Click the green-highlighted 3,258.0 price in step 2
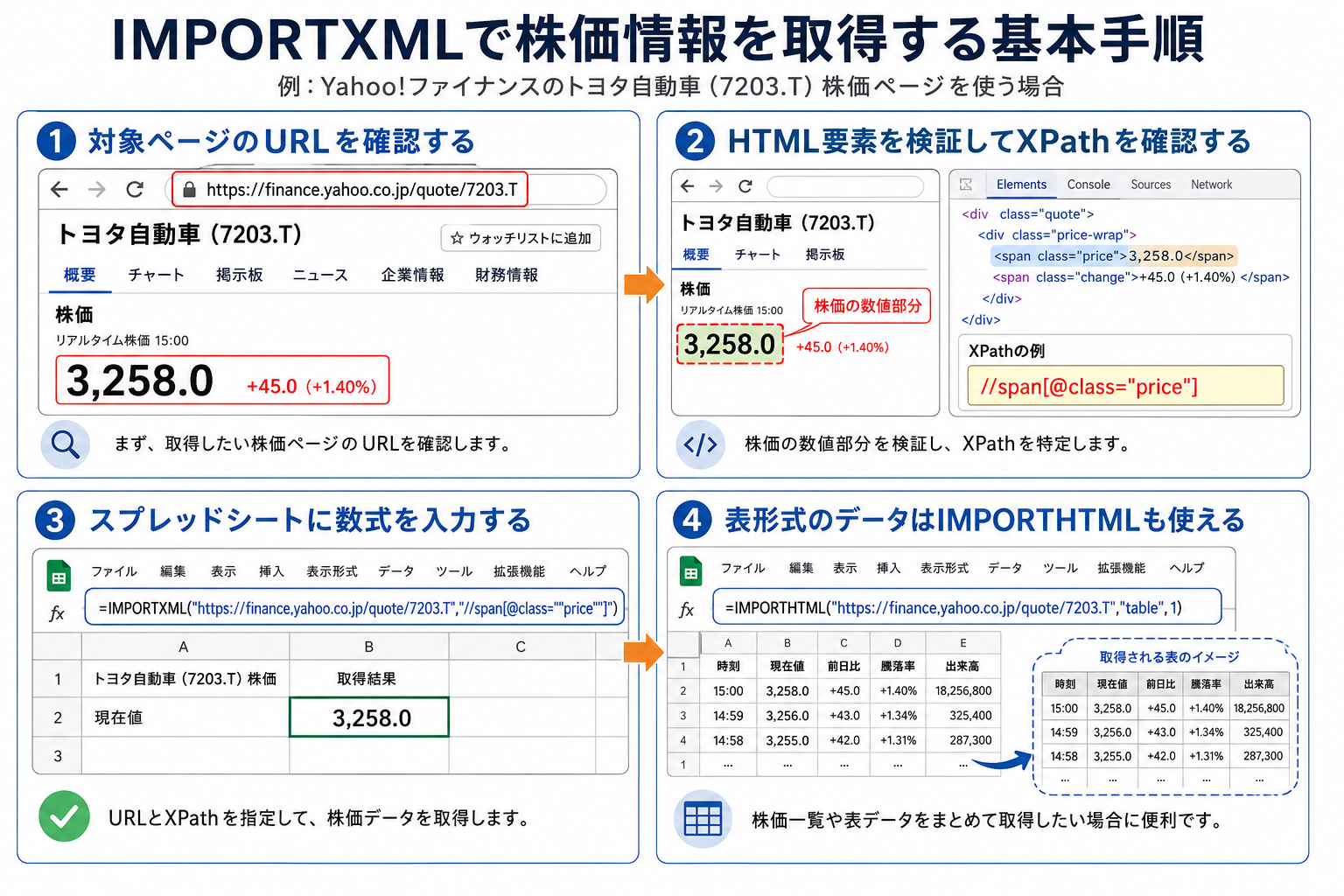Screen dimensions: 1344x896 (x=730, y=345)
